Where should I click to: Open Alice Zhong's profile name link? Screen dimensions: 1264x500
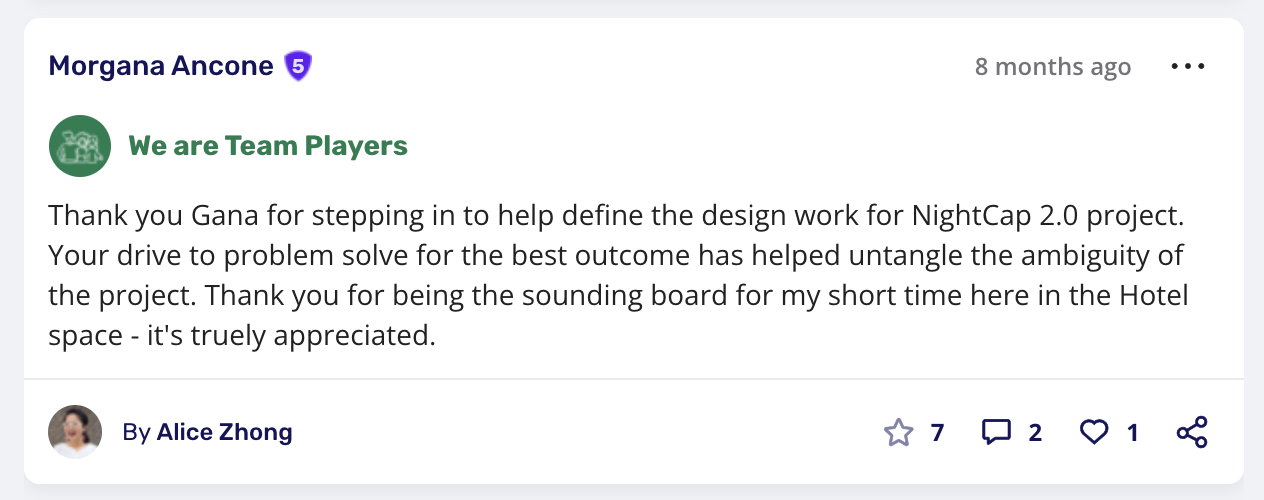pyautogui.click(x=225, y=432)
